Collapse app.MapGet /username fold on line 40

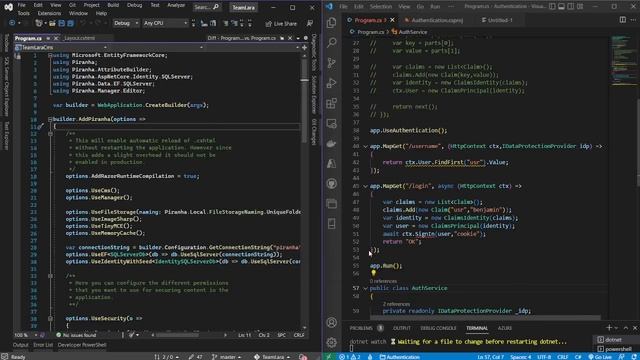365,146
